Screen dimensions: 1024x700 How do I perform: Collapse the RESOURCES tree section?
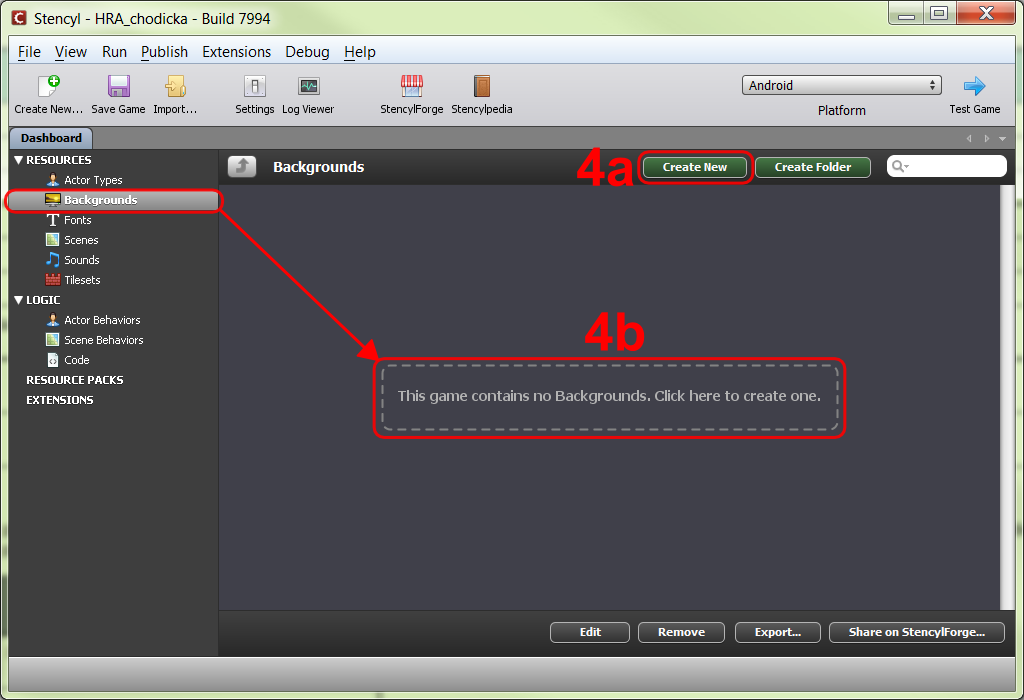(x=18, y=160)
